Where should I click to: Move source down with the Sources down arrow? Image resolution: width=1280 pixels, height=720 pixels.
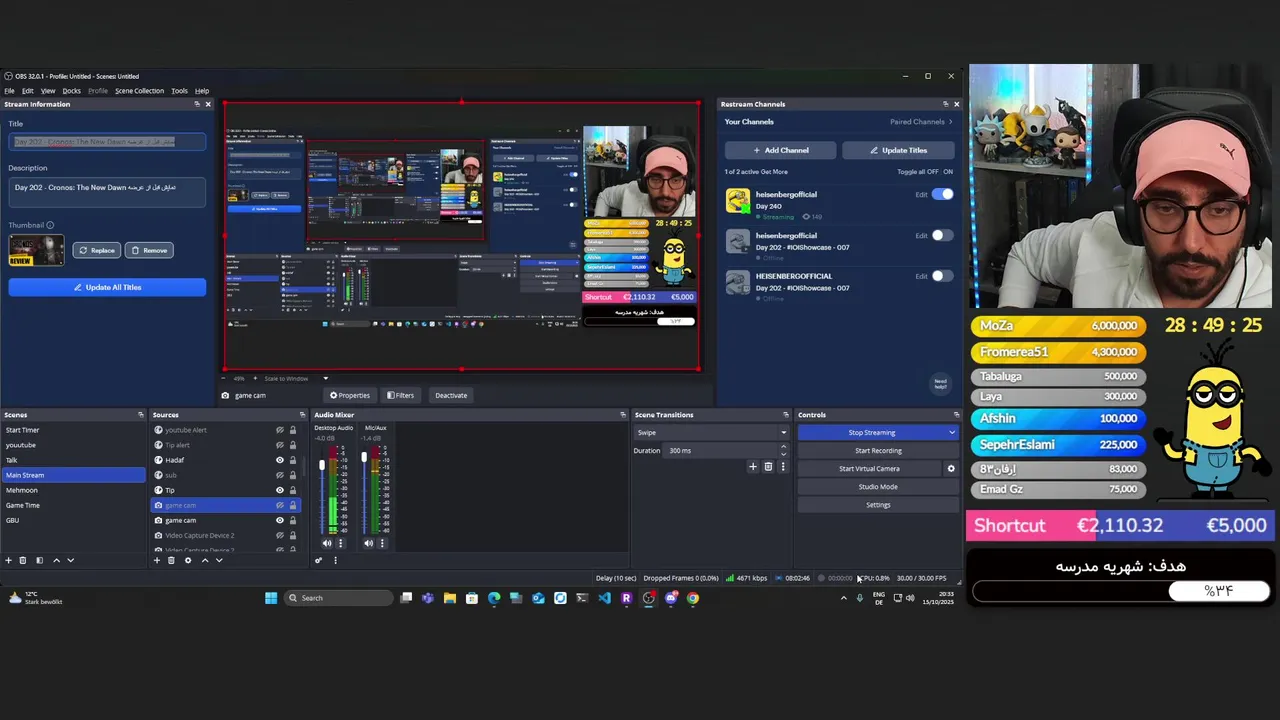(219, 560)
